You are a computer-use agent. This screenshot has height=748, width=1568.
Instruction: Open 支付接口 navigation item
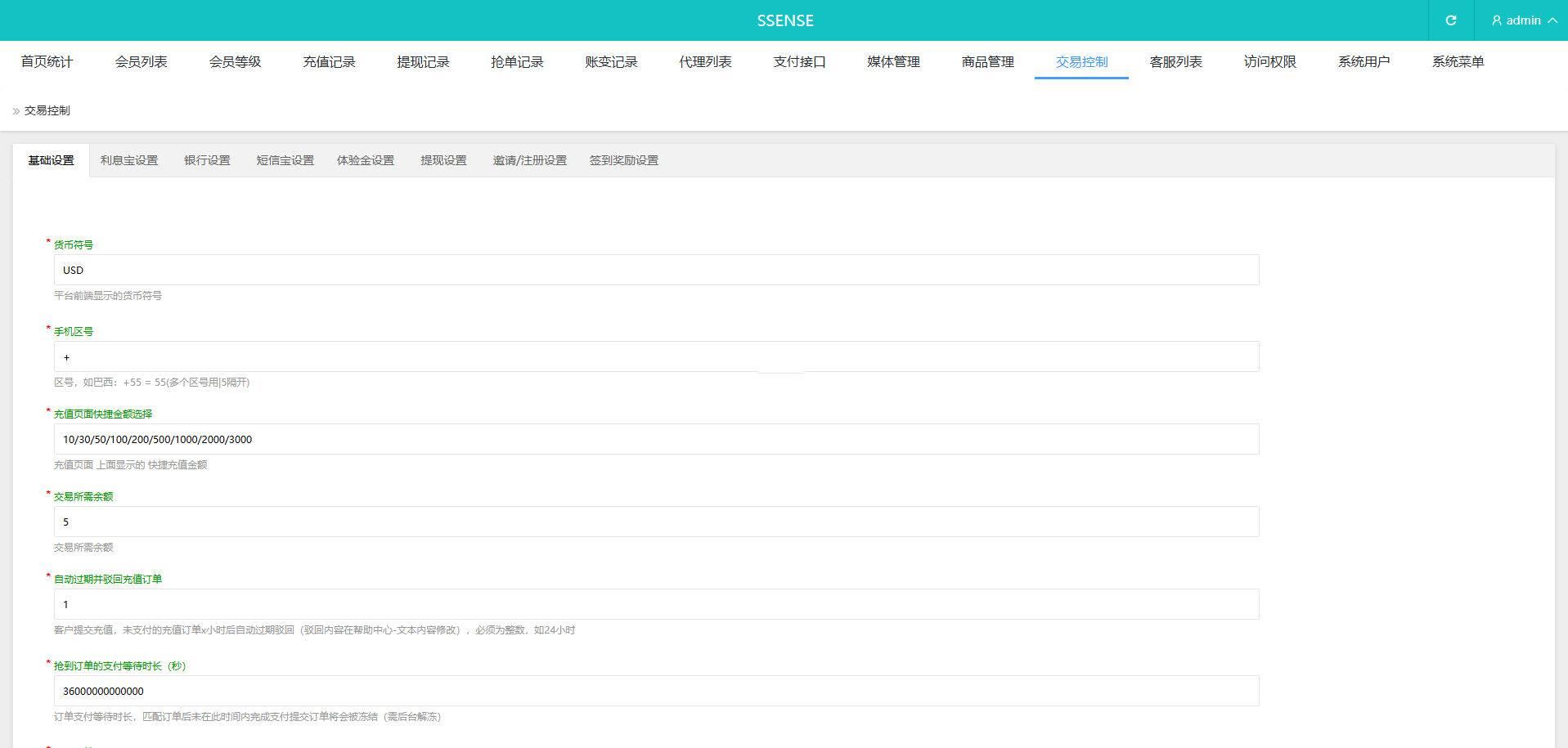click(x=799, y=62)
